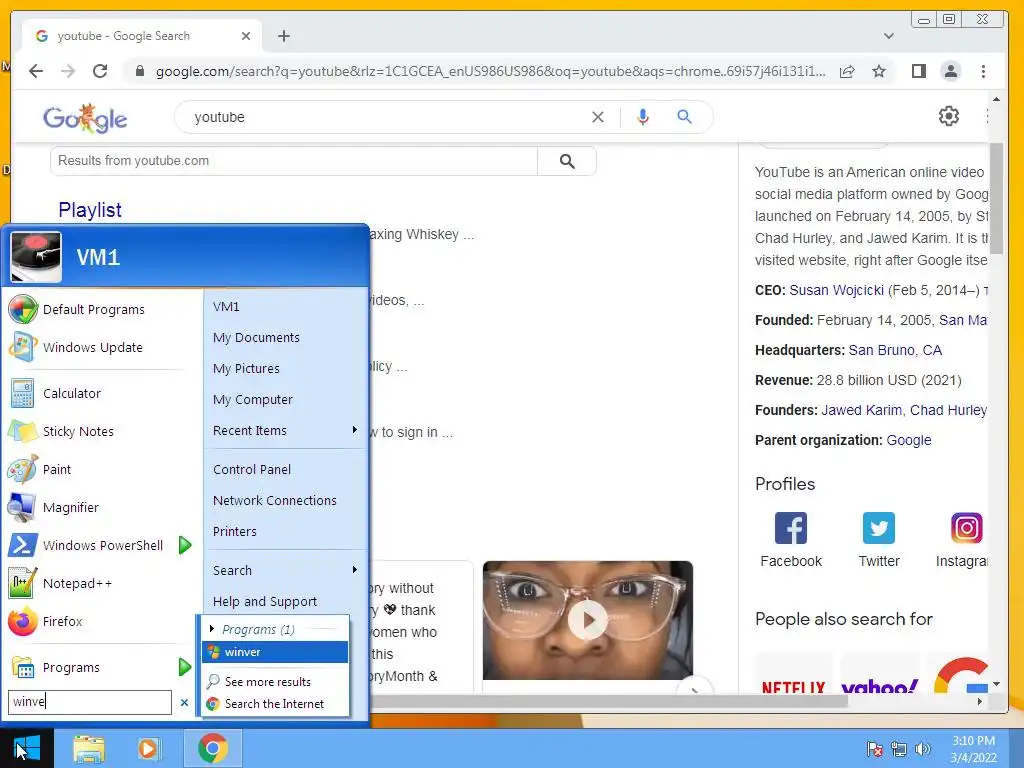Image resolution: width=1024 pixels, height=768 pixels.
Task: Click the taskbar clock
Action: (x=973, y=749)
